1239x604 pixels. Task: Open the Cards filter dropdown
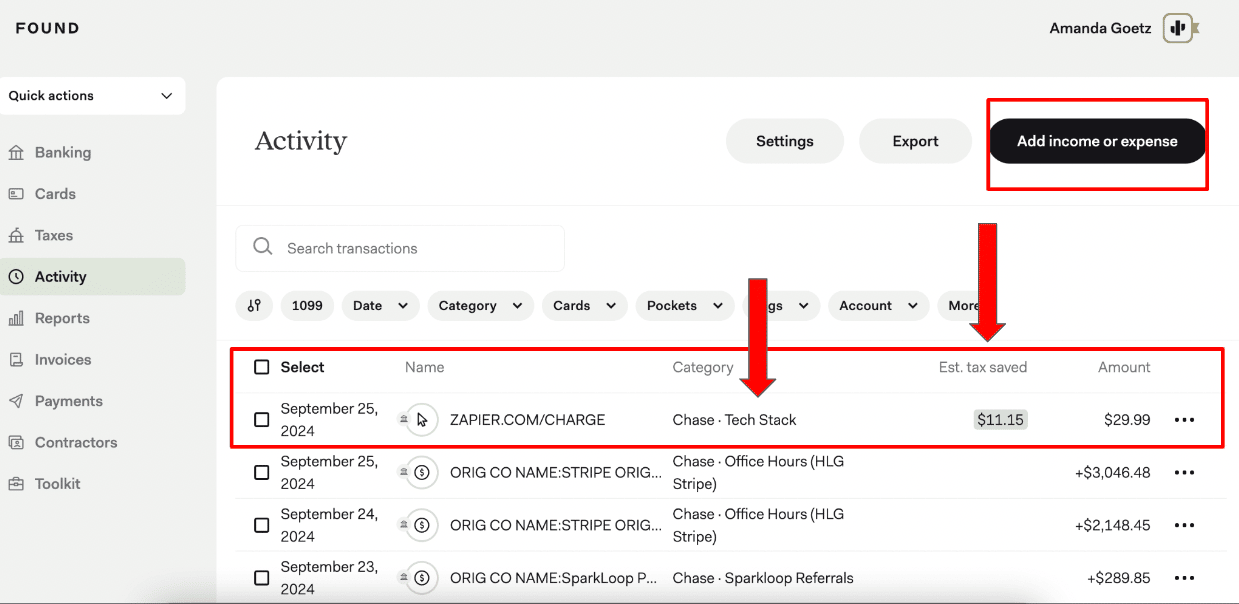pos(585,306)
